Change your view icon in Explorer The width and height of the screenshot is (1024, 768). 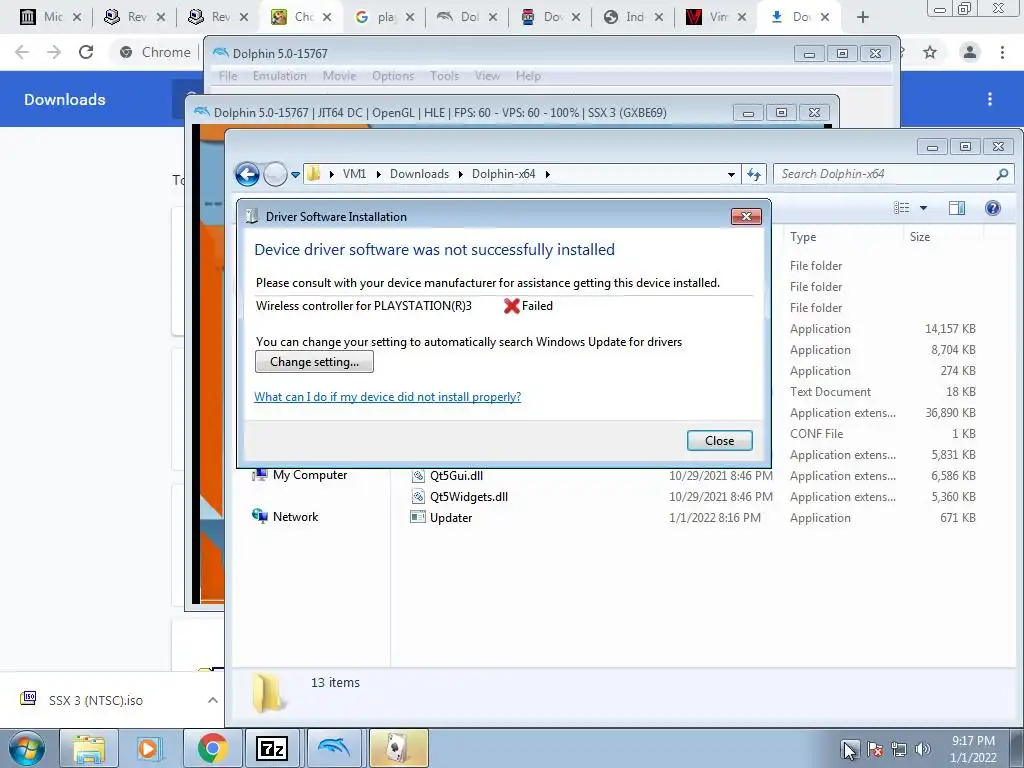click(902, 208)
